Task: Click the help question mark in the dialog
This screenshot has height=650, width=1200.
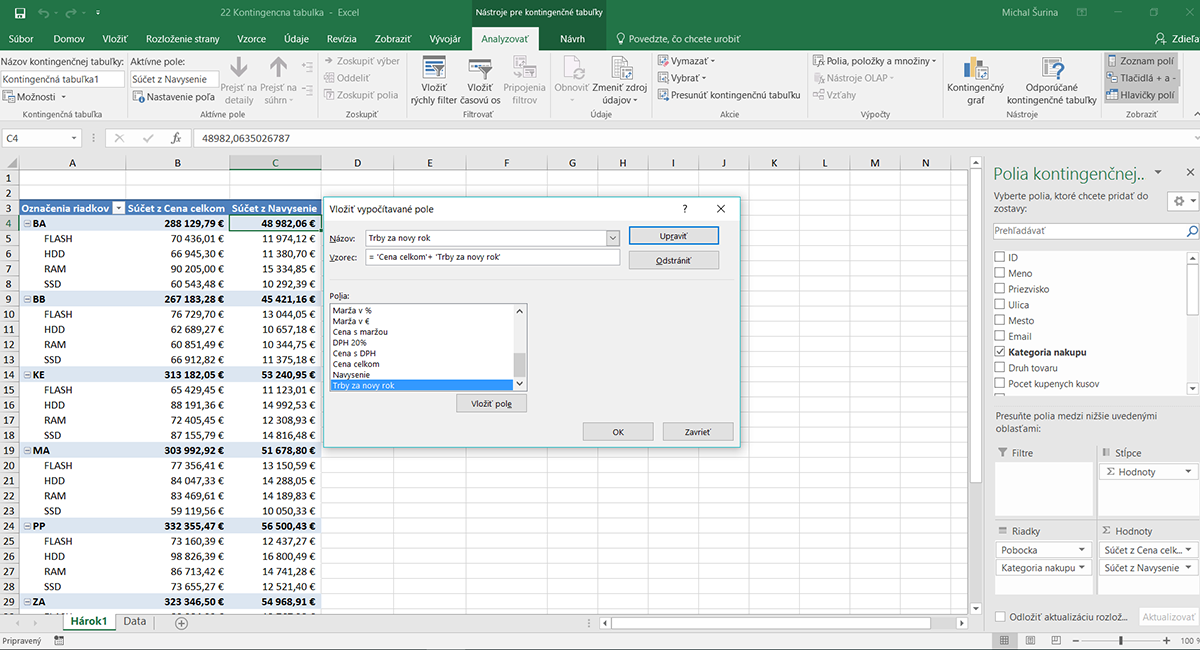Action: pyautogui.click(x=685, y=208)
